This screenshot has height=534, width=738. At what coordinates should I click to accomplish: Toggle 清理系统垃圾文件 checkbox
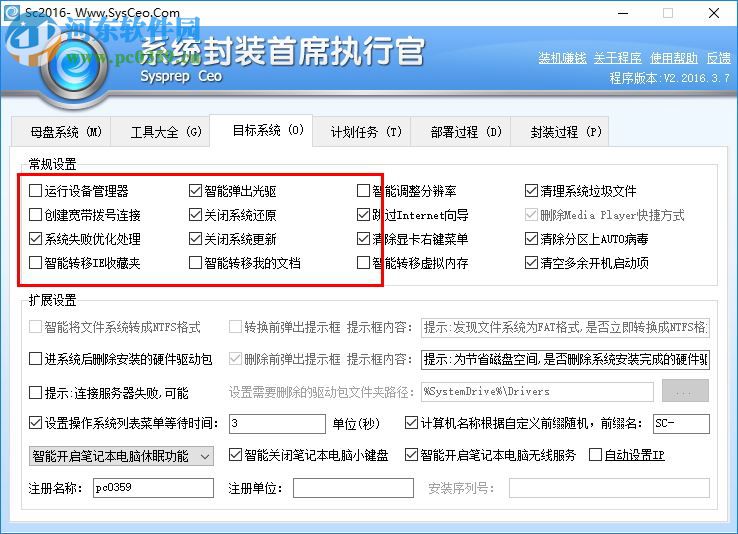(531, 191)
